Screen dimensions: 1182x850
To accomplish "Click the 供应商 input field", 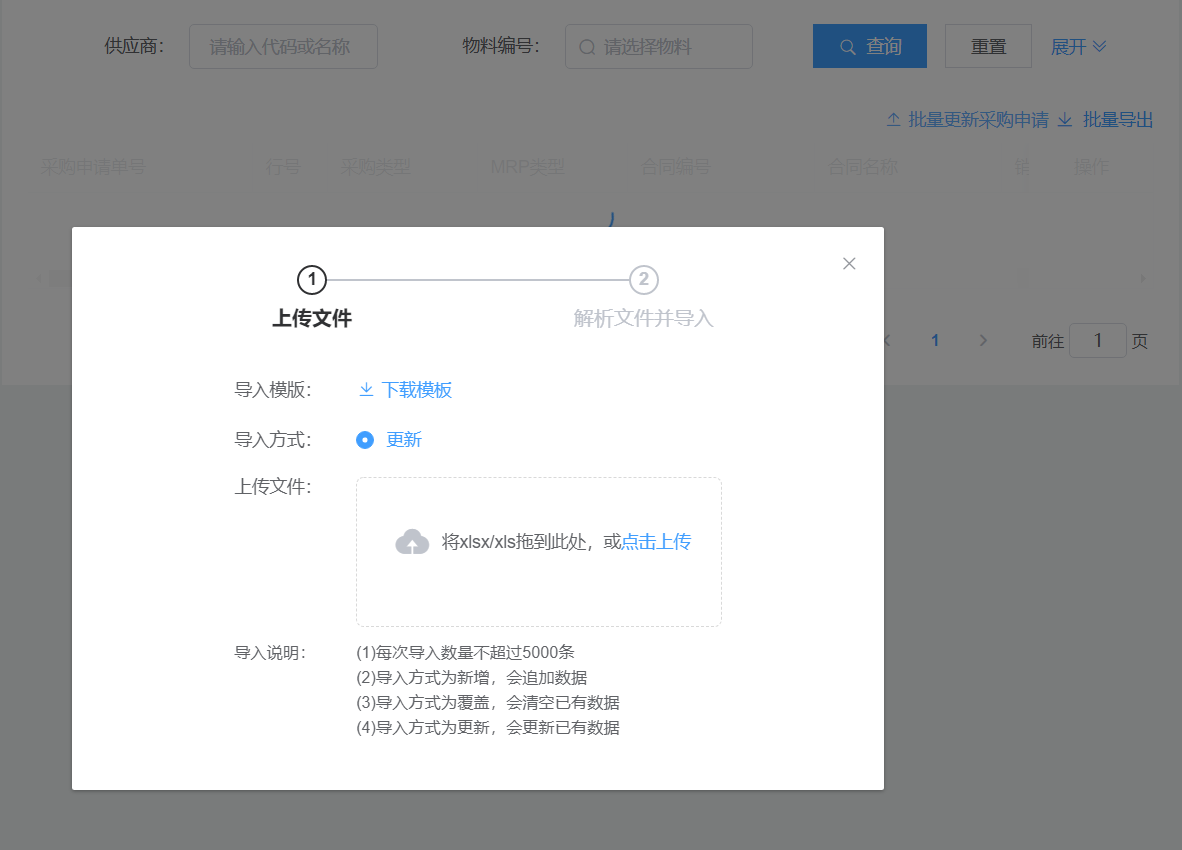I will [283, 47].
